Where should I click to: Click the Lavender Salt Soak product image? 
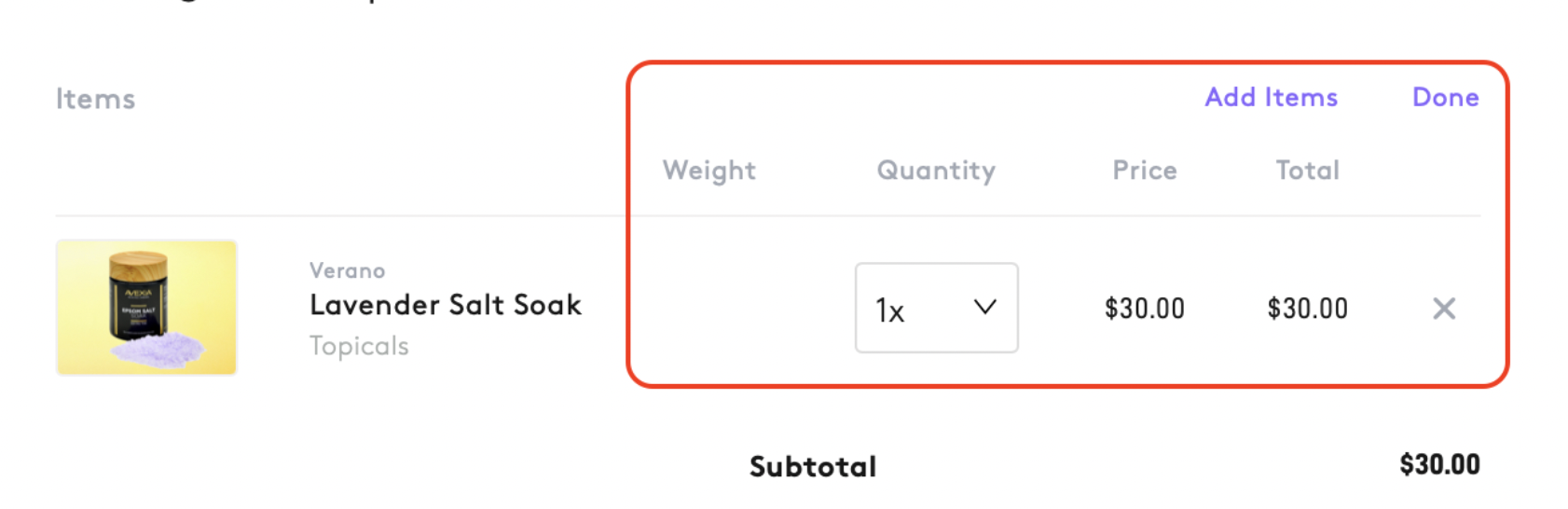click(146, 308)
